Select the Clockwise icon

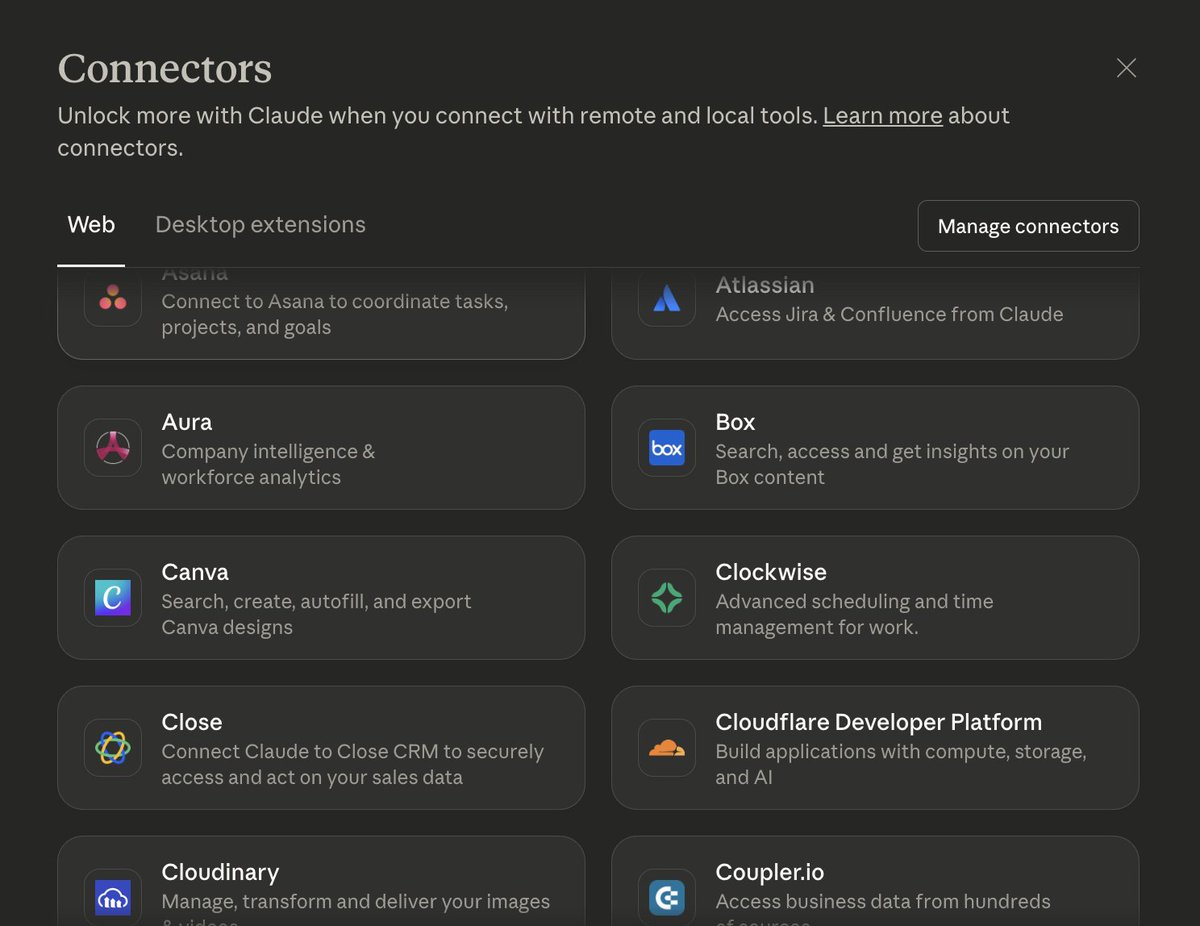tap(667, 598)
